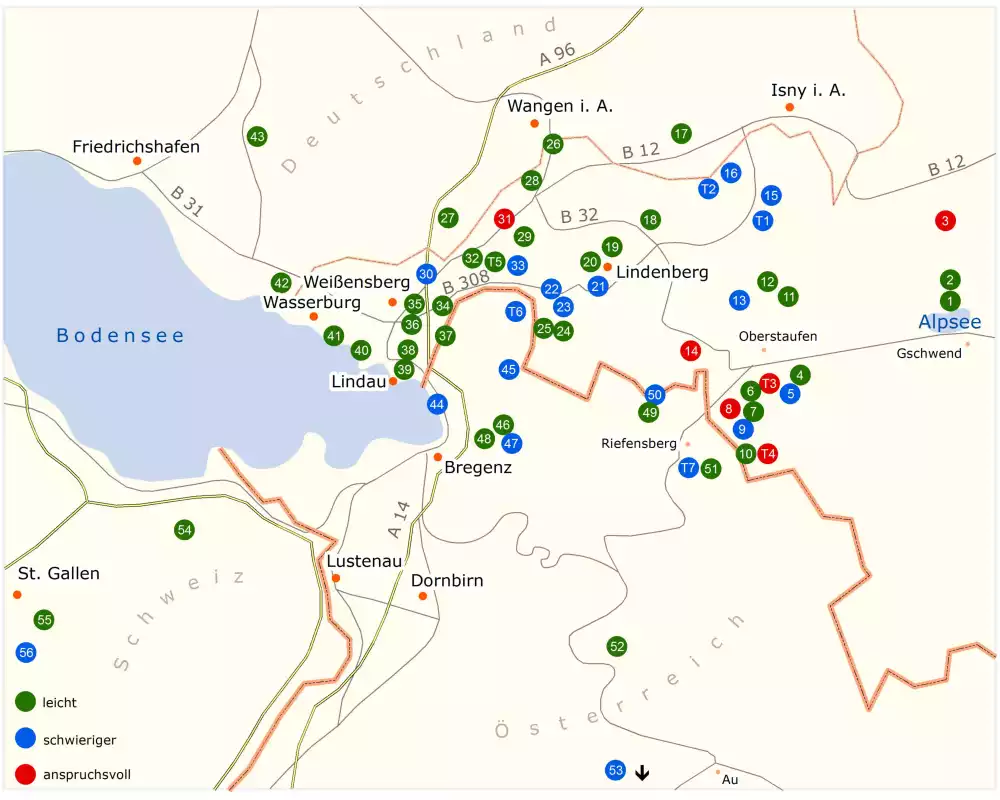Click blue 'schwieriger' legend circle
The image size is (1000, 800).
pos(27,739)
